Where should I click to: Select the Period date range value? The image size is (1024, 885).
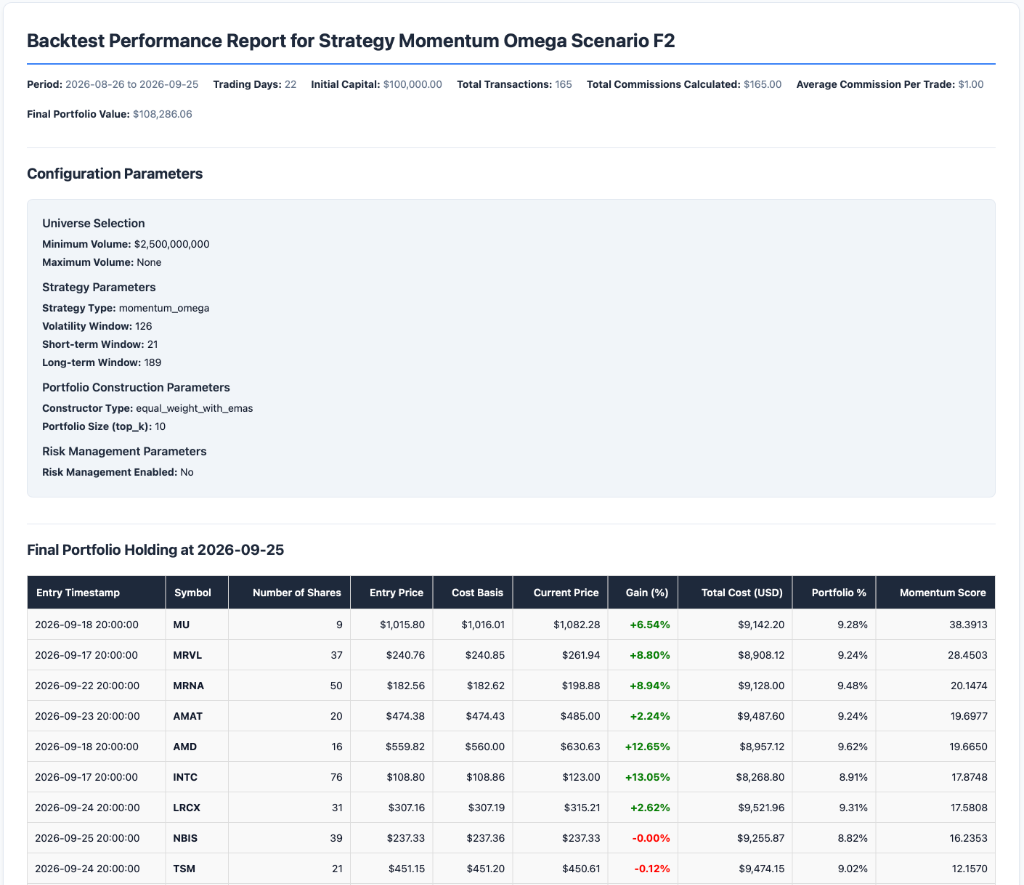132,84
